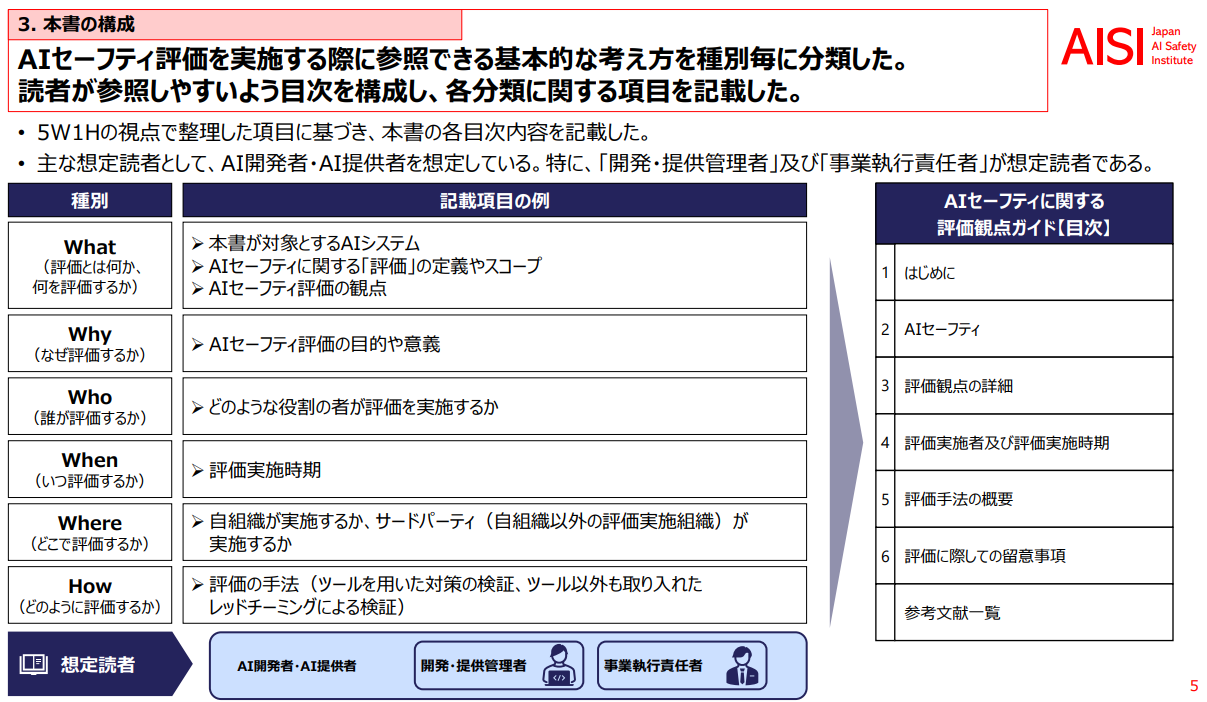
Task: Select the How category box
Action: (x=91, y=595)
